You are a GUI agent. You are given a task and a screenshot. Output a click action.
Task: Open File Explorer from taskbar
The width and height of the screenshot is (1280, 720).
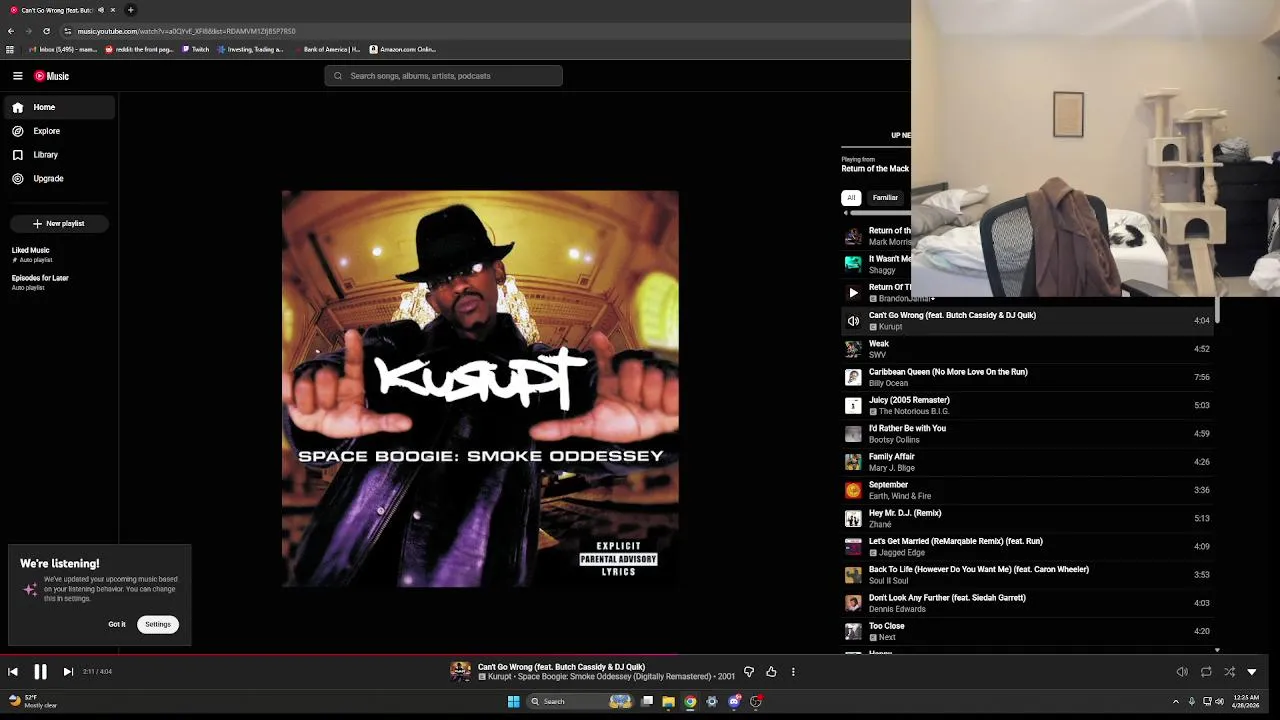[x=668, y=701]
